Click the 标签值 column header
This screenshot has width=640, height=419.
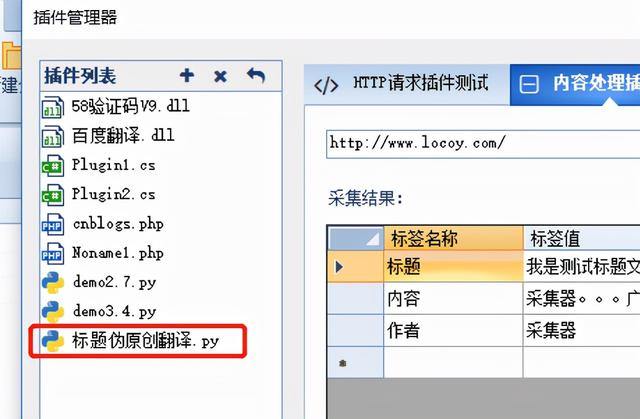tap(582, 238)
